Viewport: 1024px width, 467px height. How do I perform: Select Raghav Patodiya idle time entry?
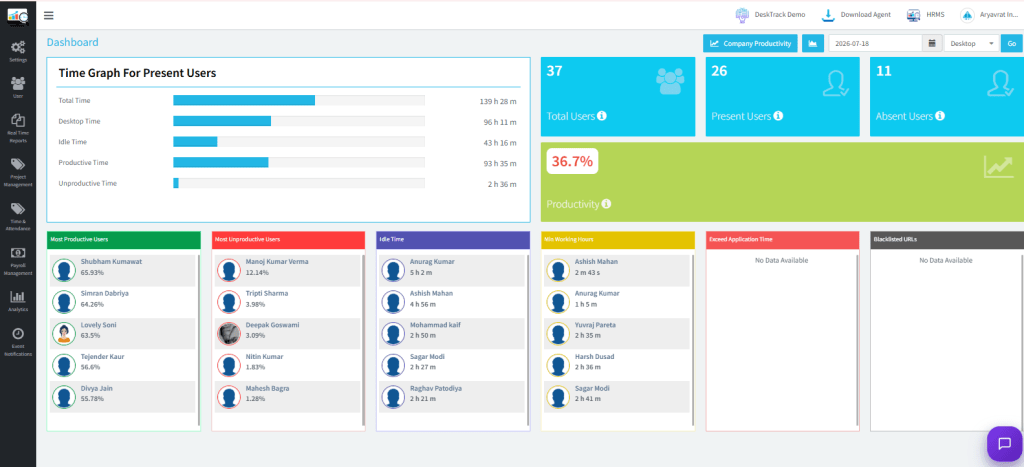(x=451, y=397)
